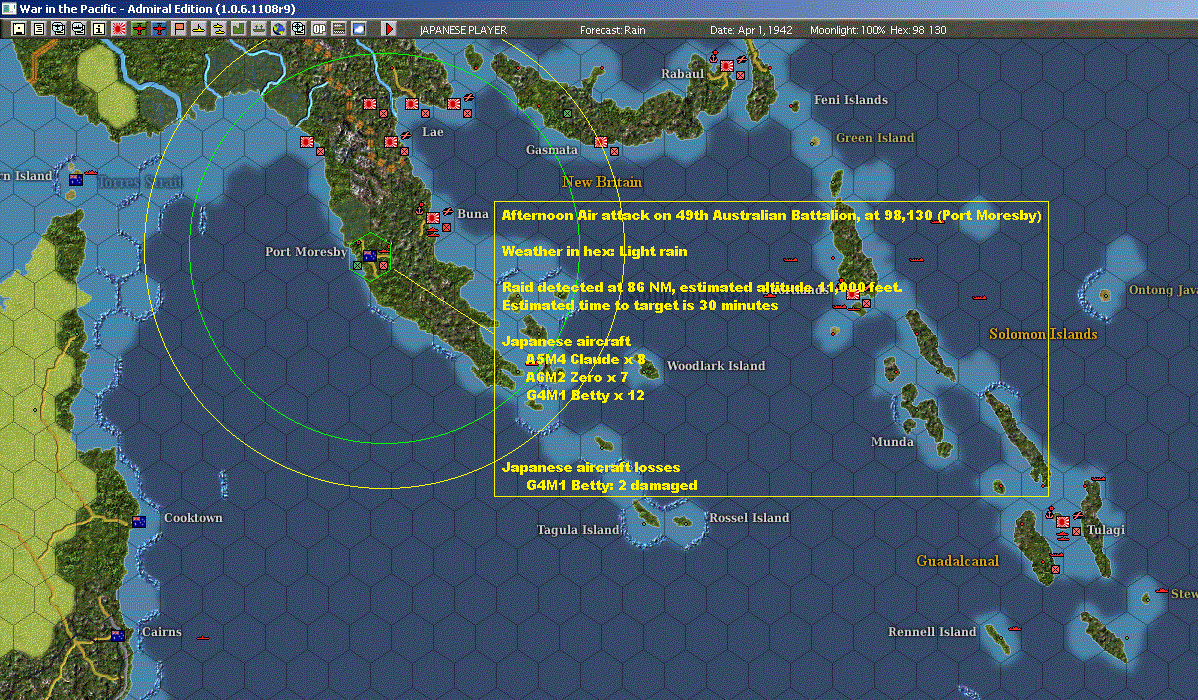The image size is (1198, 700).
Task: Open the document report toolbar icon
Action: [39, 29]
